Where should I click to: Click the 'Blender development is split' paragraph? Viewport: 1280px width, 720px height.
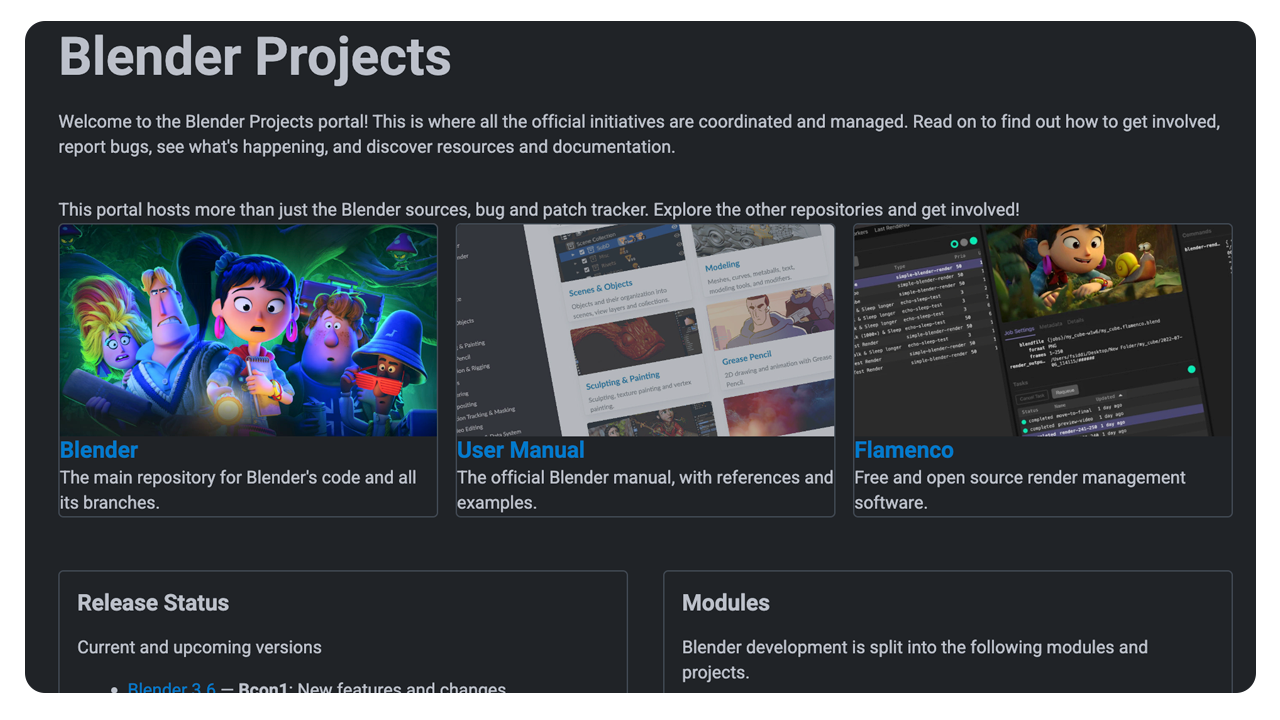915,660
